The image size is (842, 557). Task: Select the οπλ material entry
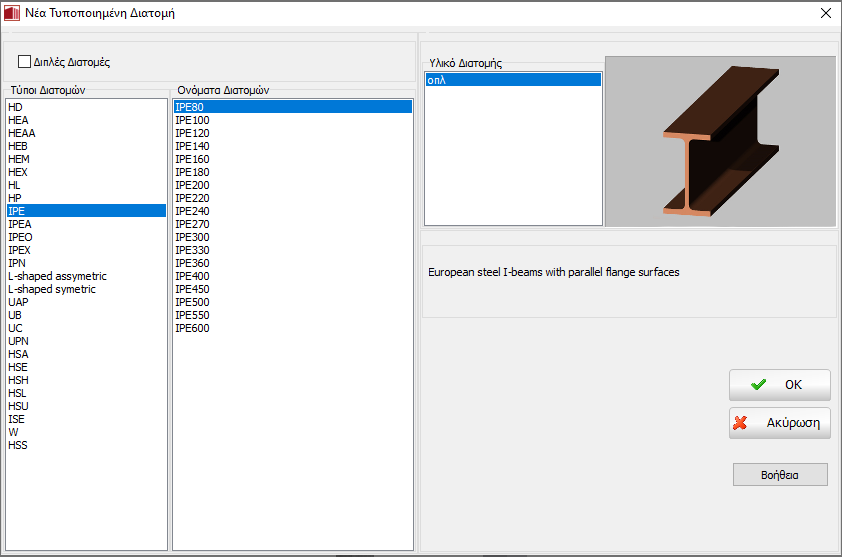(x=436, y=80)
